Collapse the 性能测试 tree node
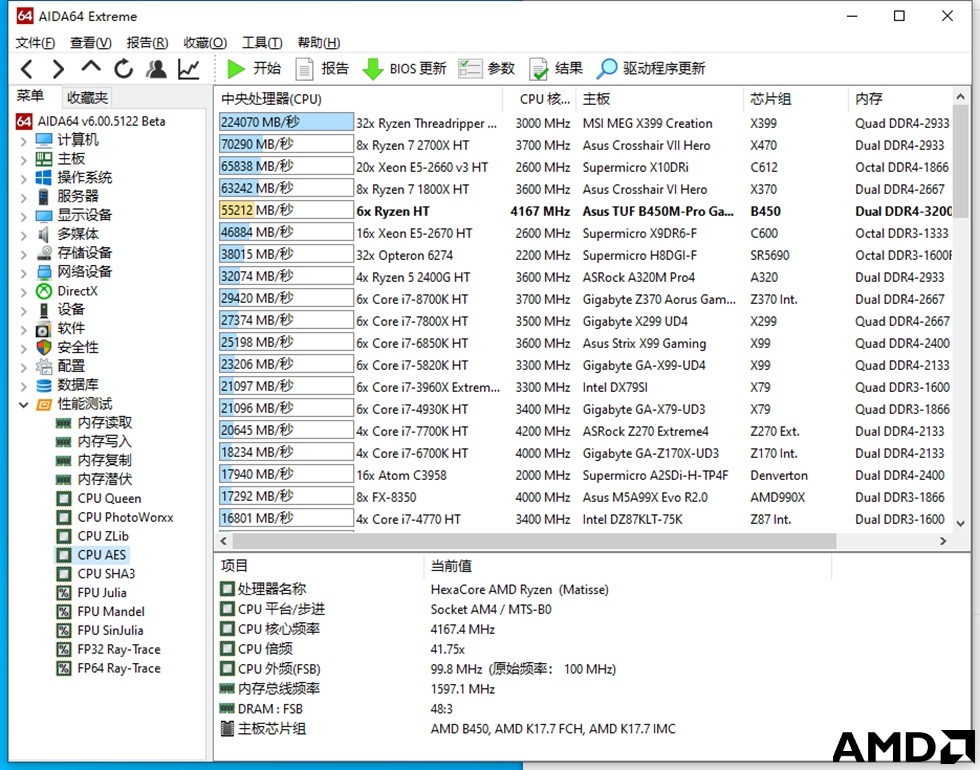 (24, 405)
